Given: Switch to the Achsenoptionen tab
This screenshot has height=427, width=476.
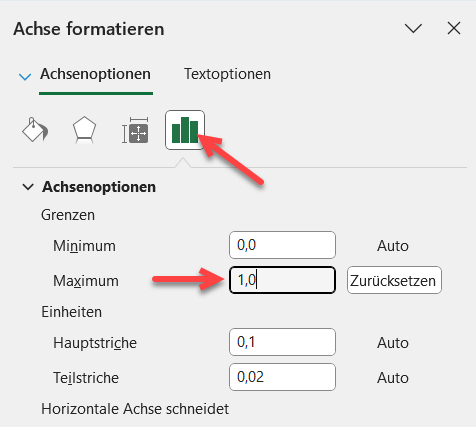Looking at the screenshot, I should pyautogui.click(x=95, y=74).
